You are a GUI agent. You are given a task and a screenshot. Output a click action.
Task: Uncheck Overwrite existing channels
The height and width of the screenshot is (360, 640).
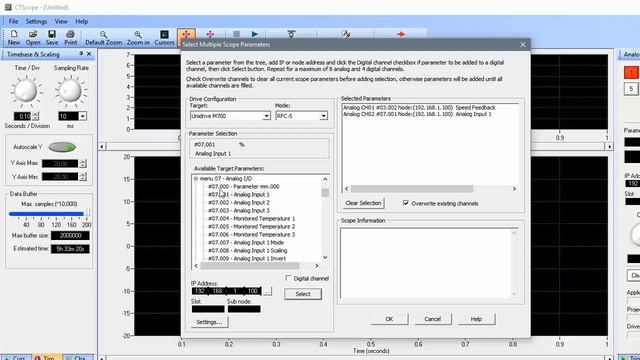click(406, 203)
